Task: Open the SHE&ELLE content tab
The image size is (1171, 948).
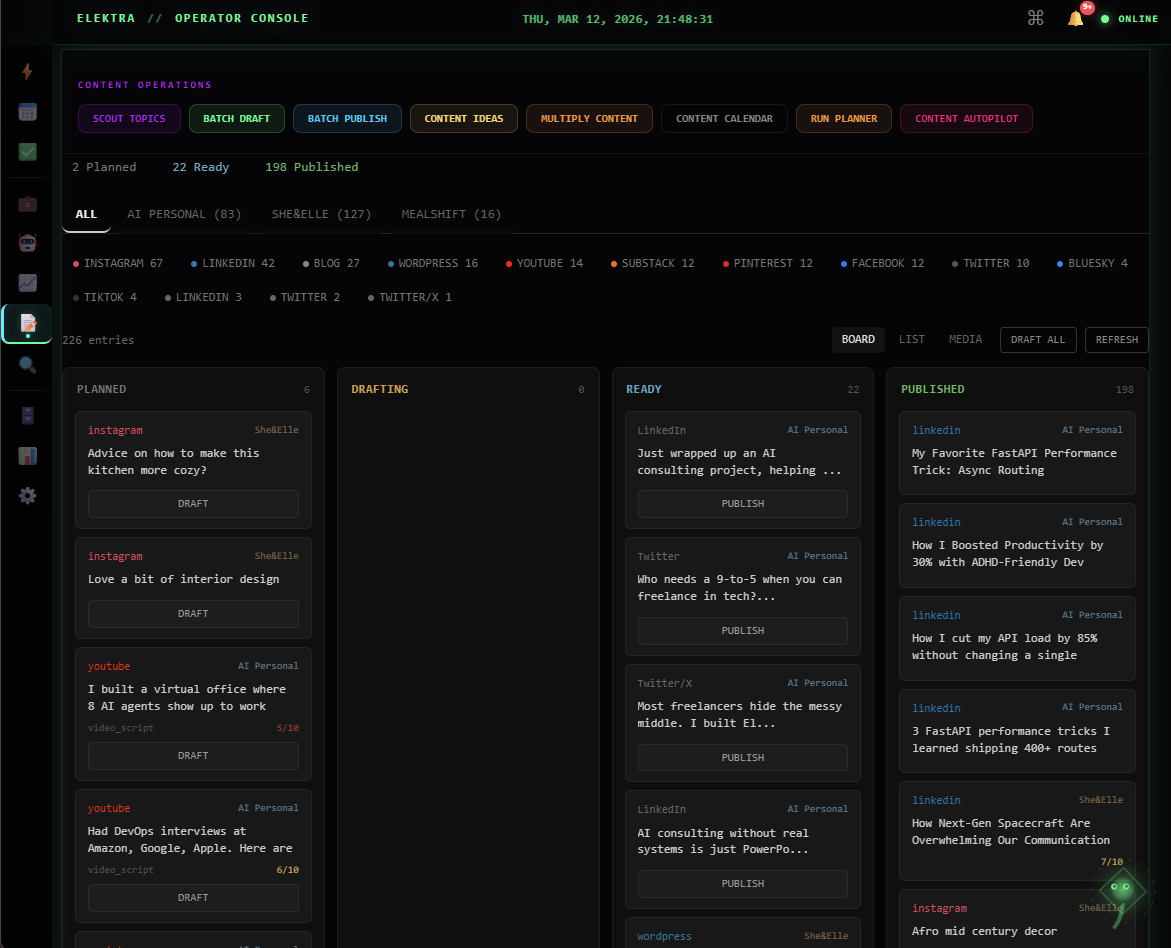Action: coord(321,213)
